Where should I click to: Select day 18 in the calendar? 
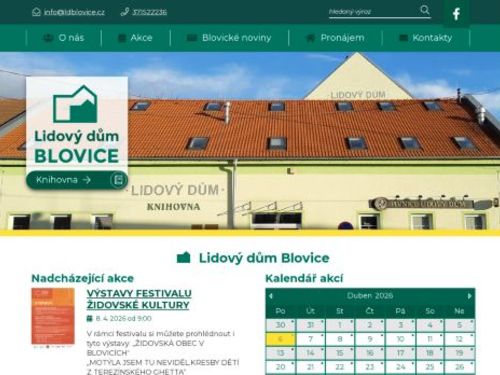pos(430,353)
